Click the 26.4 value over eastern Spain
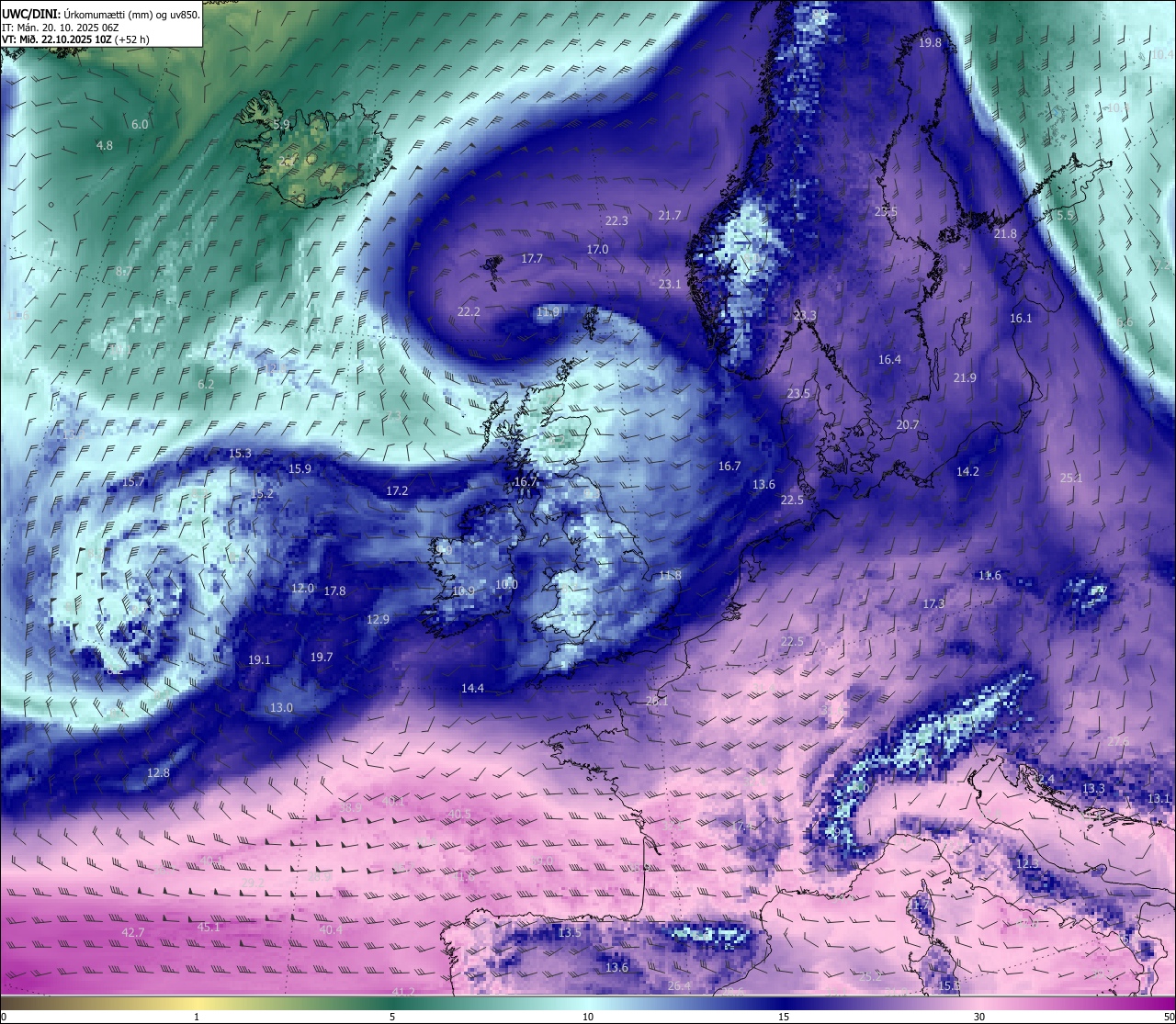The height and width of the screenshot is (1024, 1176). click(x=679, y=985)
